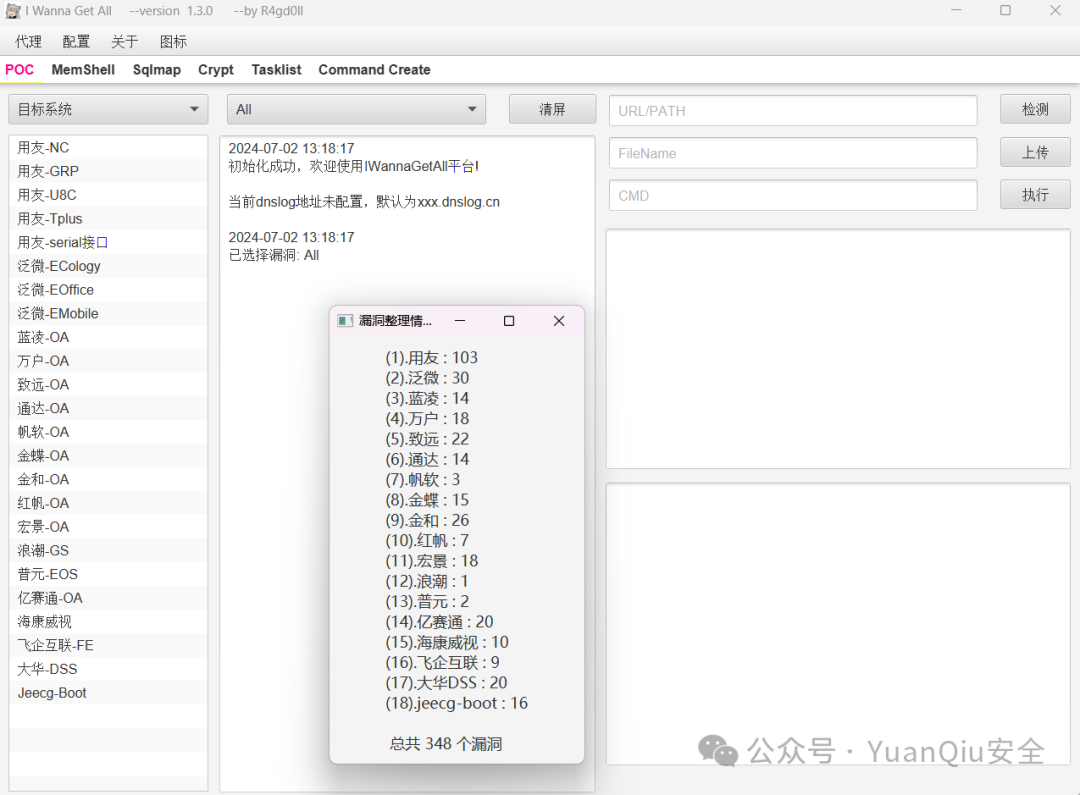Image resolution: width=1080 pixels, height=795 pixels.
Task: Click the (9).金和 : 26 line in dialog
Action: click(x=427, y=520)
